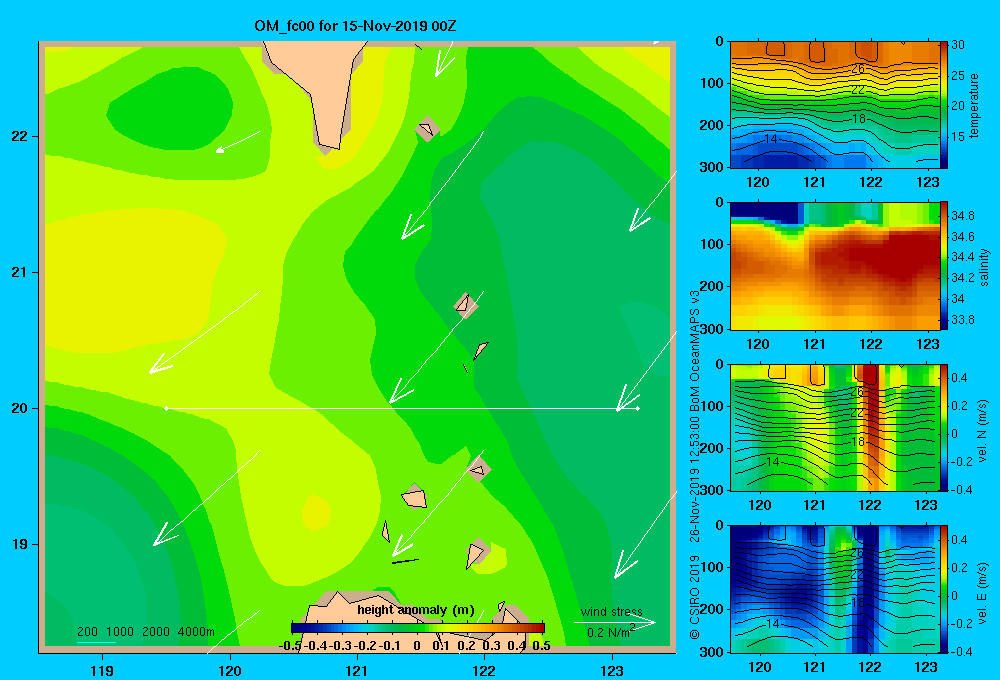
Task: Click the 'wind stress' legend label
Action: (612, 612)
